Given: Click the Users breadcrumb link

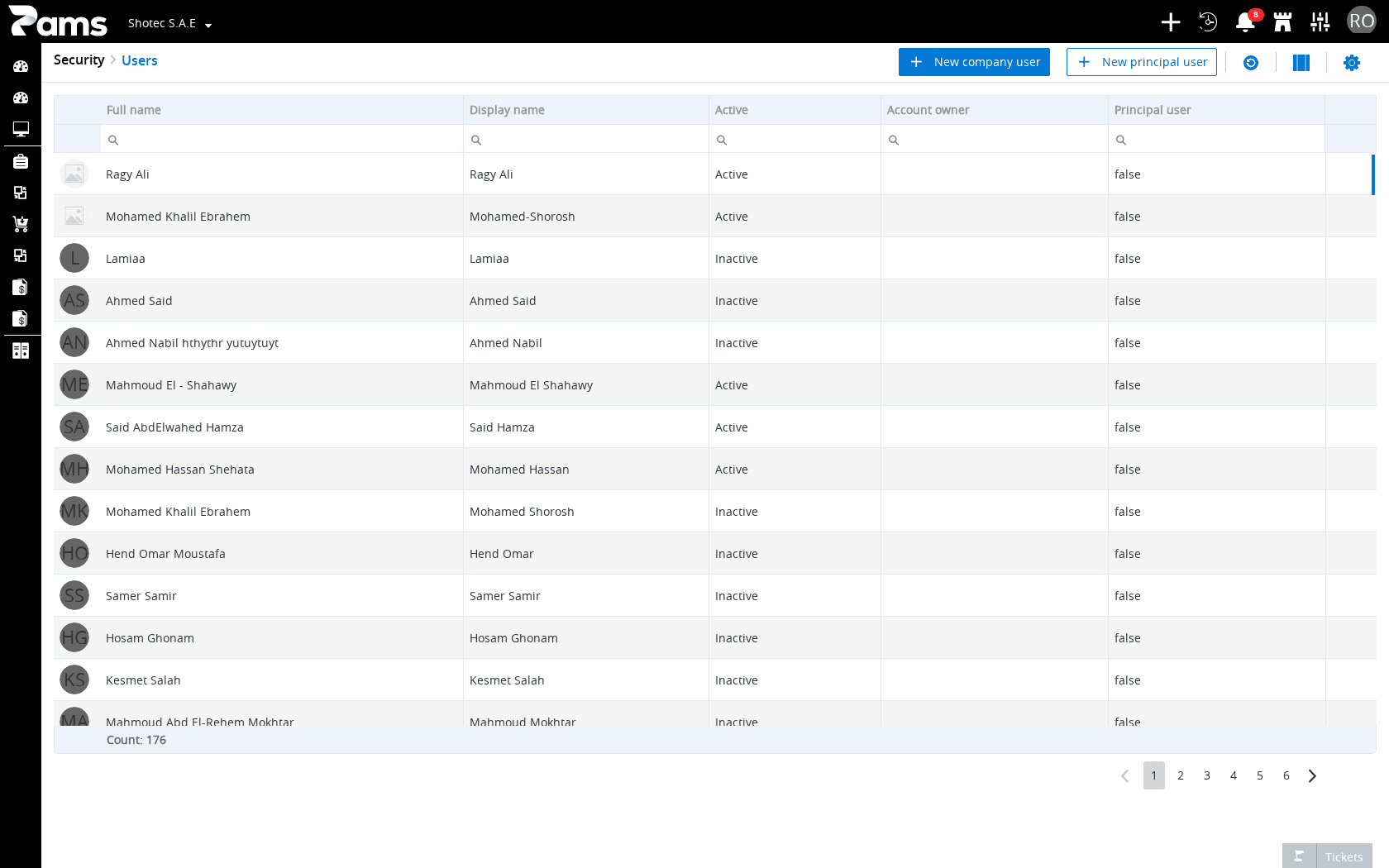Looking at the screenshot, I should (x=139, y=60).
